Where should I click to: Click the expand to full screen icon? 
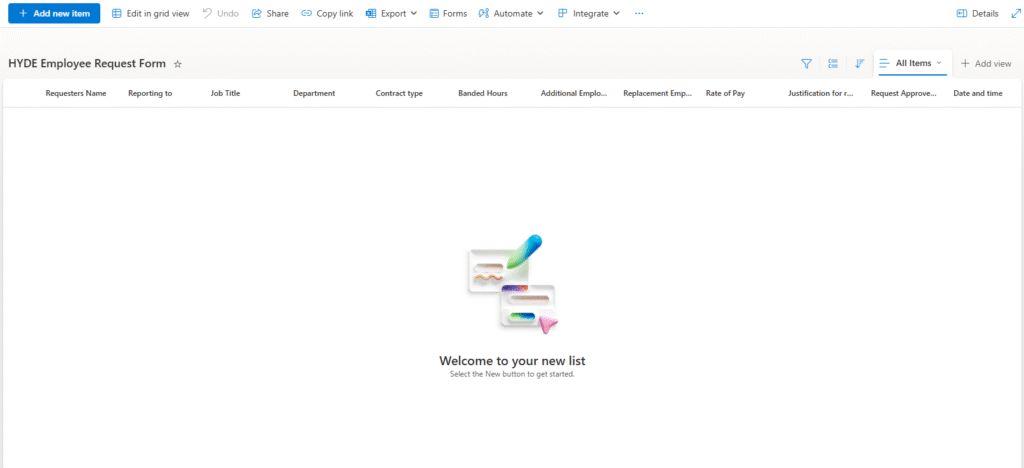(x=1016, y=14)
